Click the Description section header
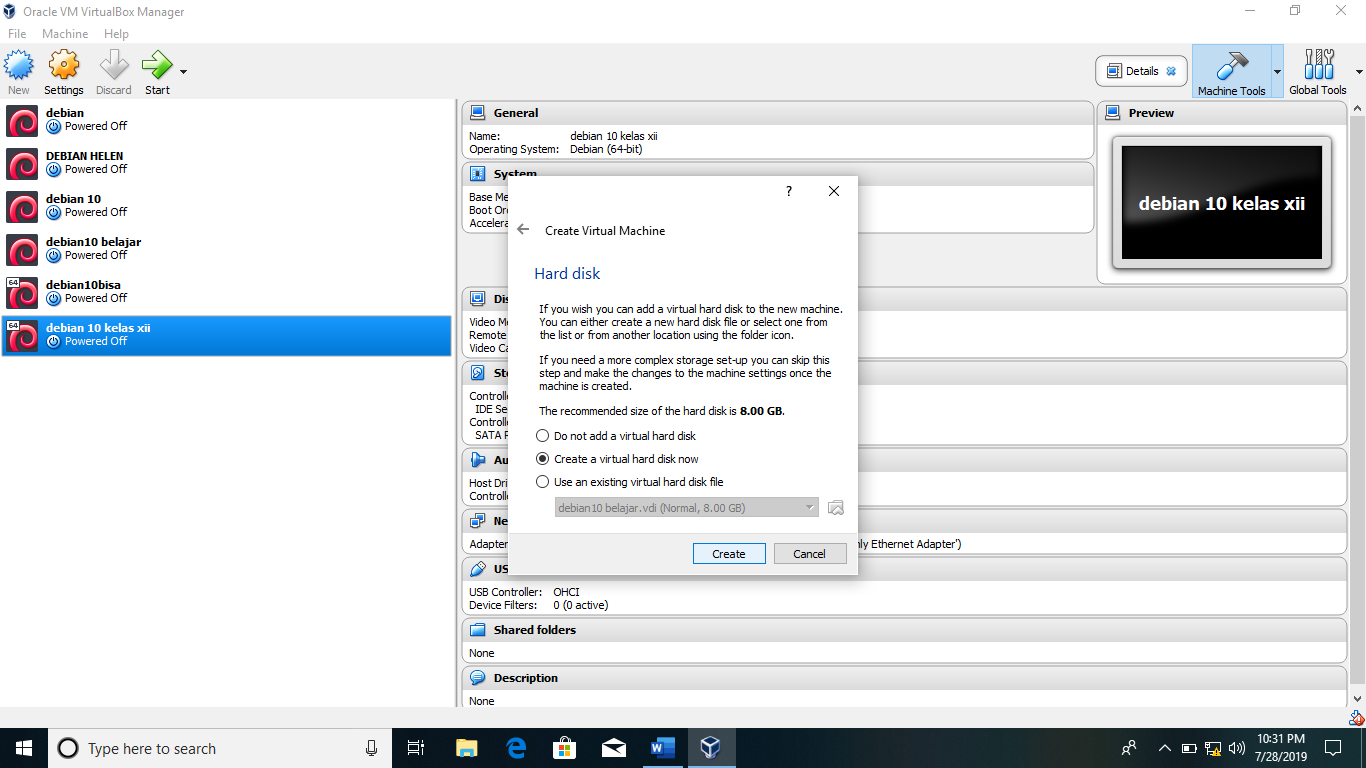The image size is (1366, 768). (904, 678)
